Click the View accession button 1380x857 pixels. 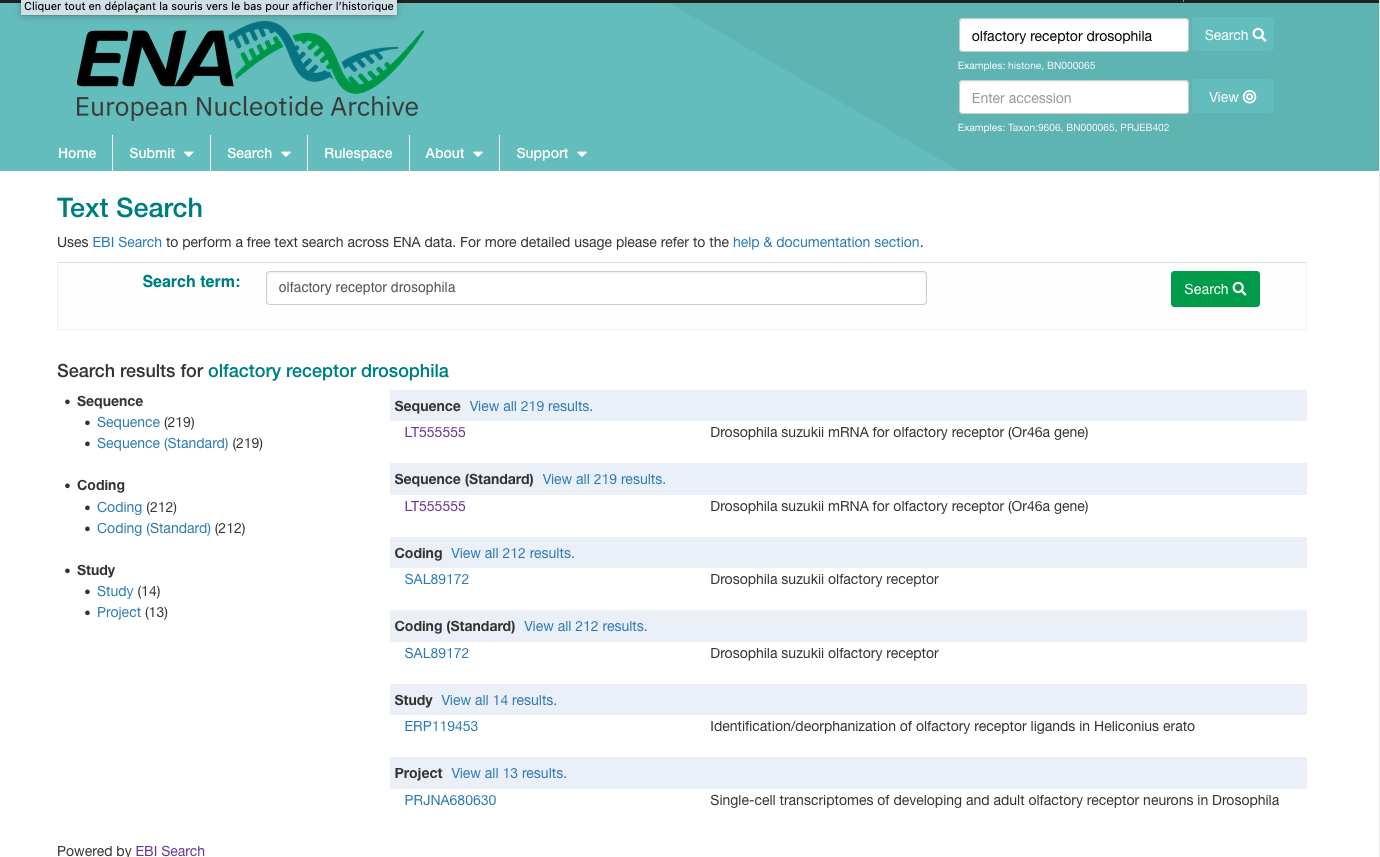[1232, 97]
